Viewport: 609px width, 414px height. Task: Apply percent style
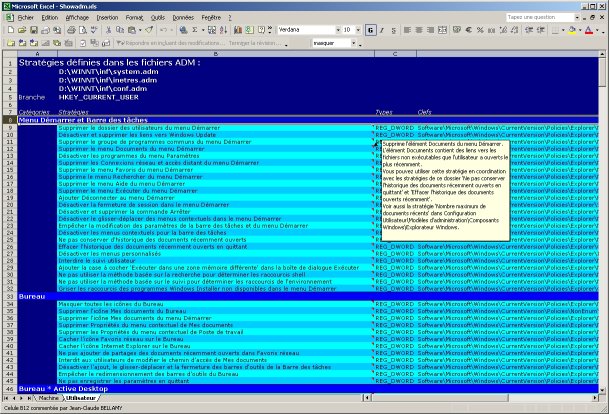pyautogui.click(x=480, y=30)
